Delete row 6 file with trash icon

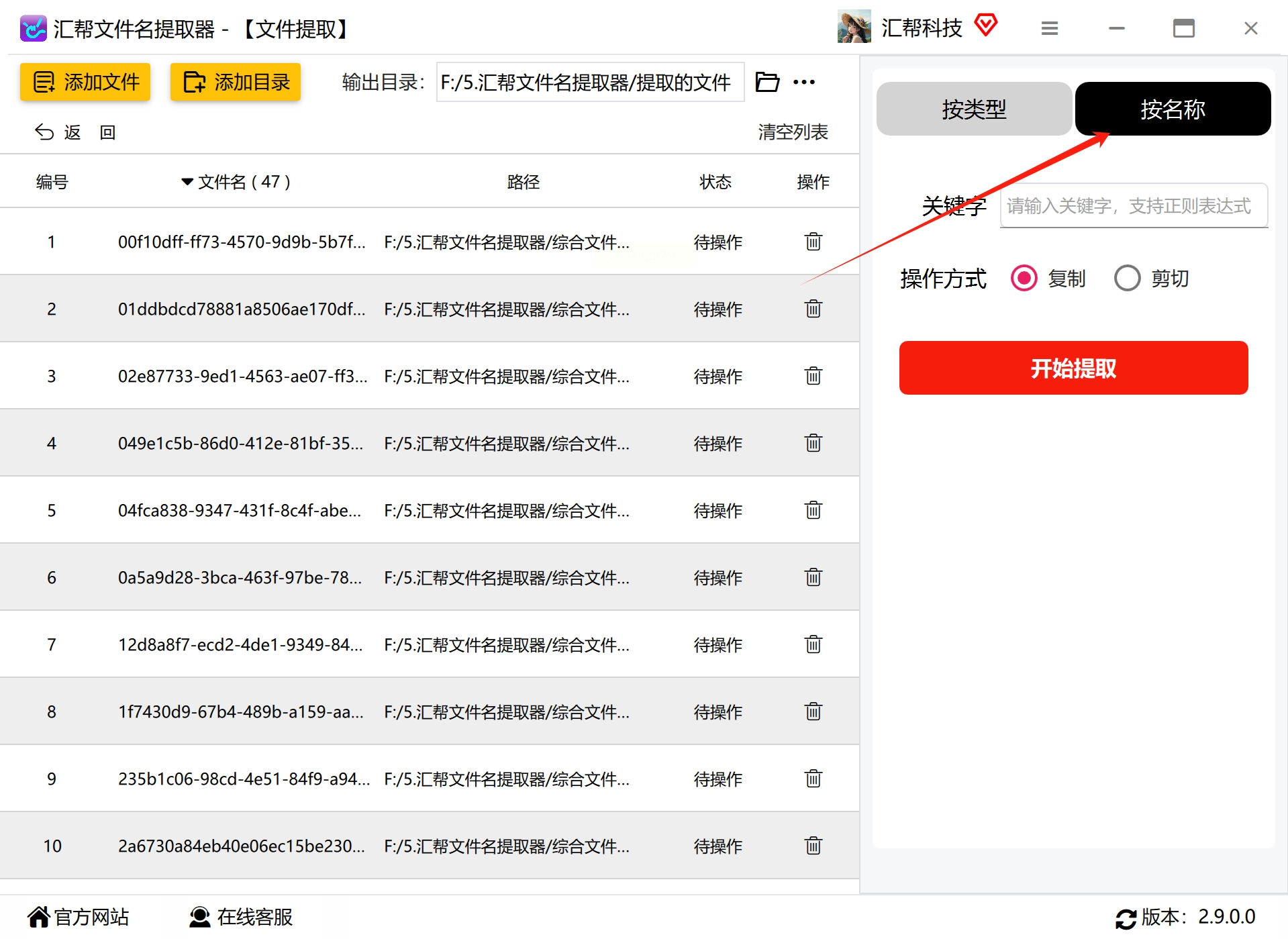[x=813, y=577]
